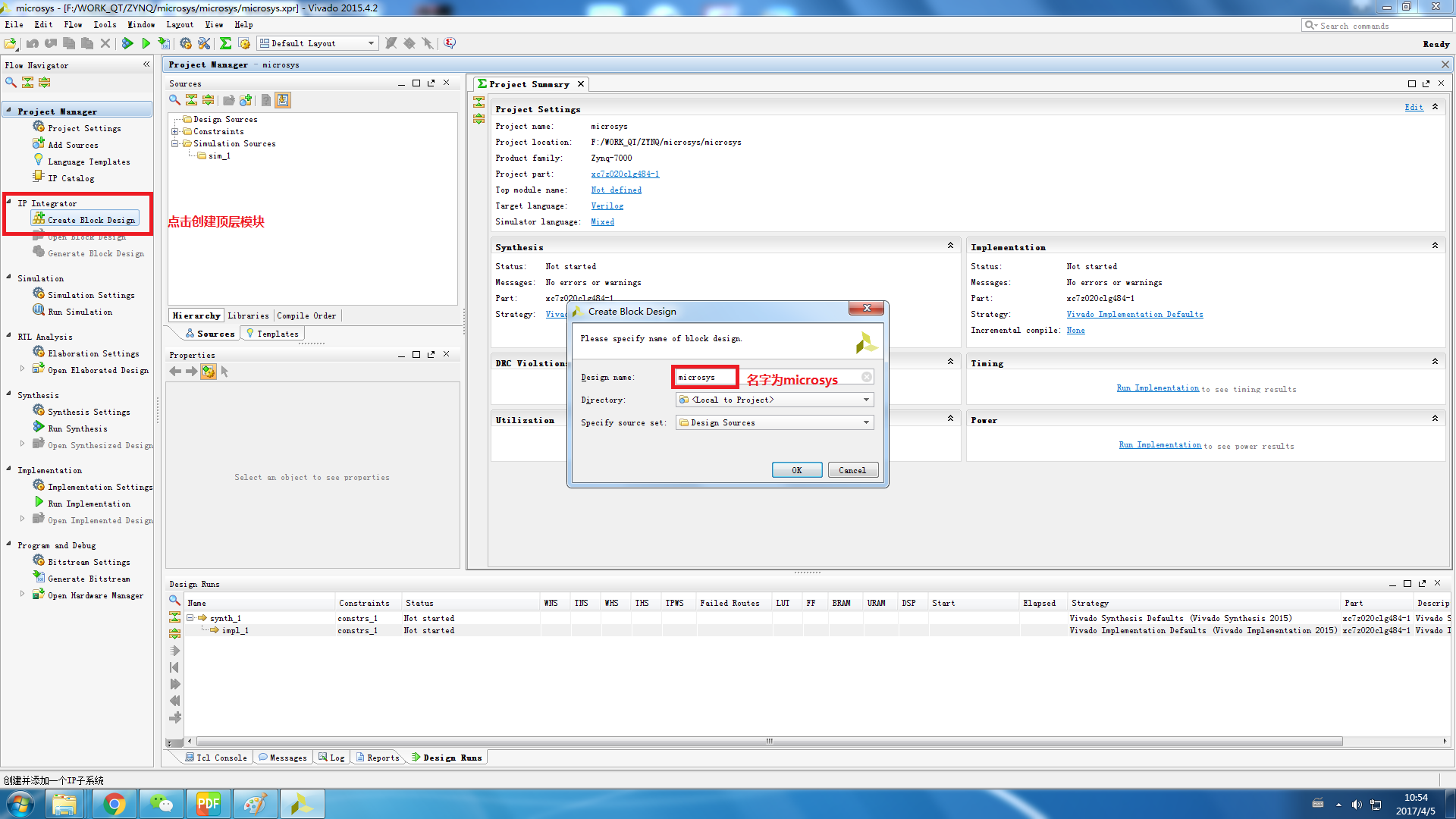Click OK in Create Block Design dialog
This screenshot has width=1456, height=819.
click(x=796, y=470)
